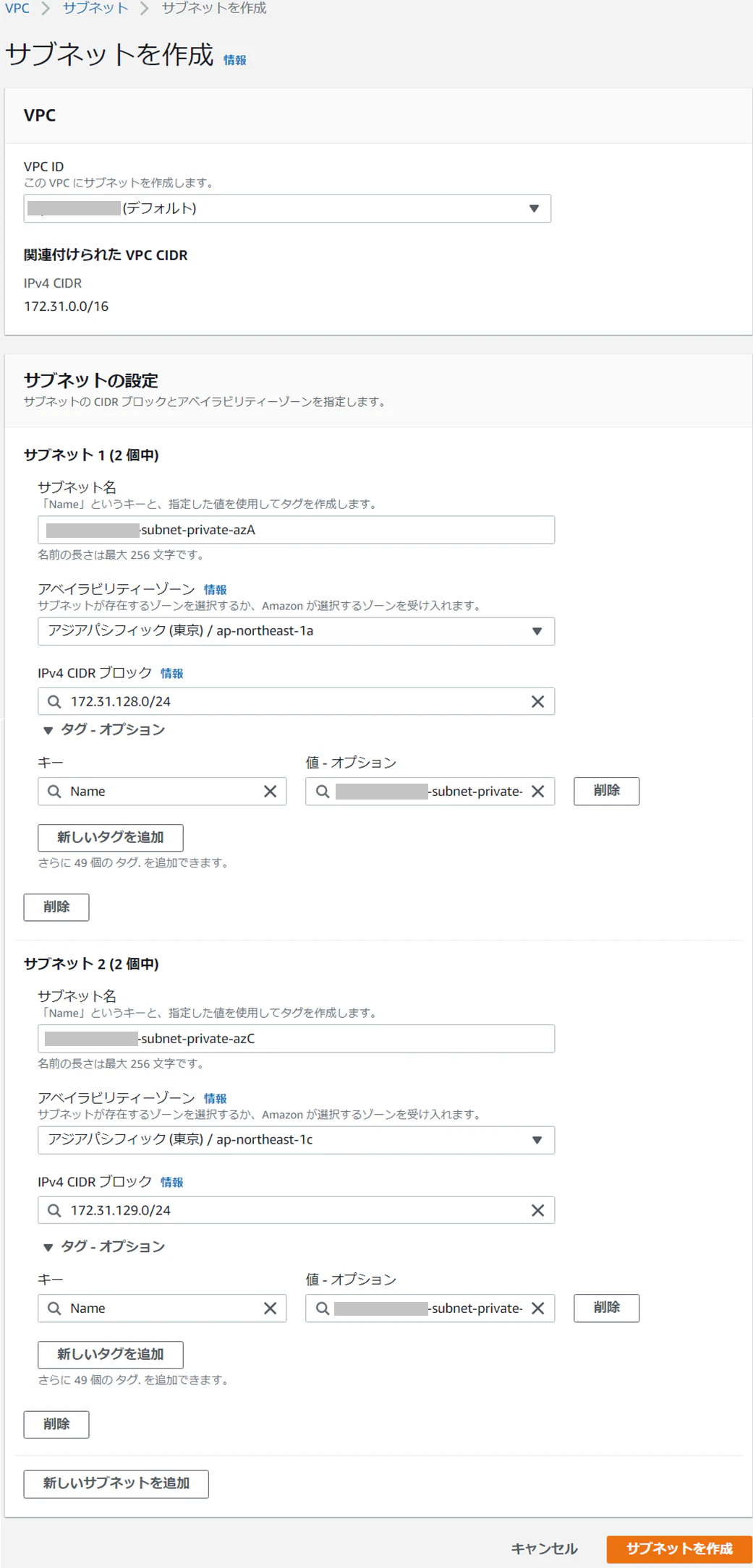Open 情報 link for subnet 1 IPv4 CIDR
Viewport: 753px width, 1568px height.
tap(171, 673)
